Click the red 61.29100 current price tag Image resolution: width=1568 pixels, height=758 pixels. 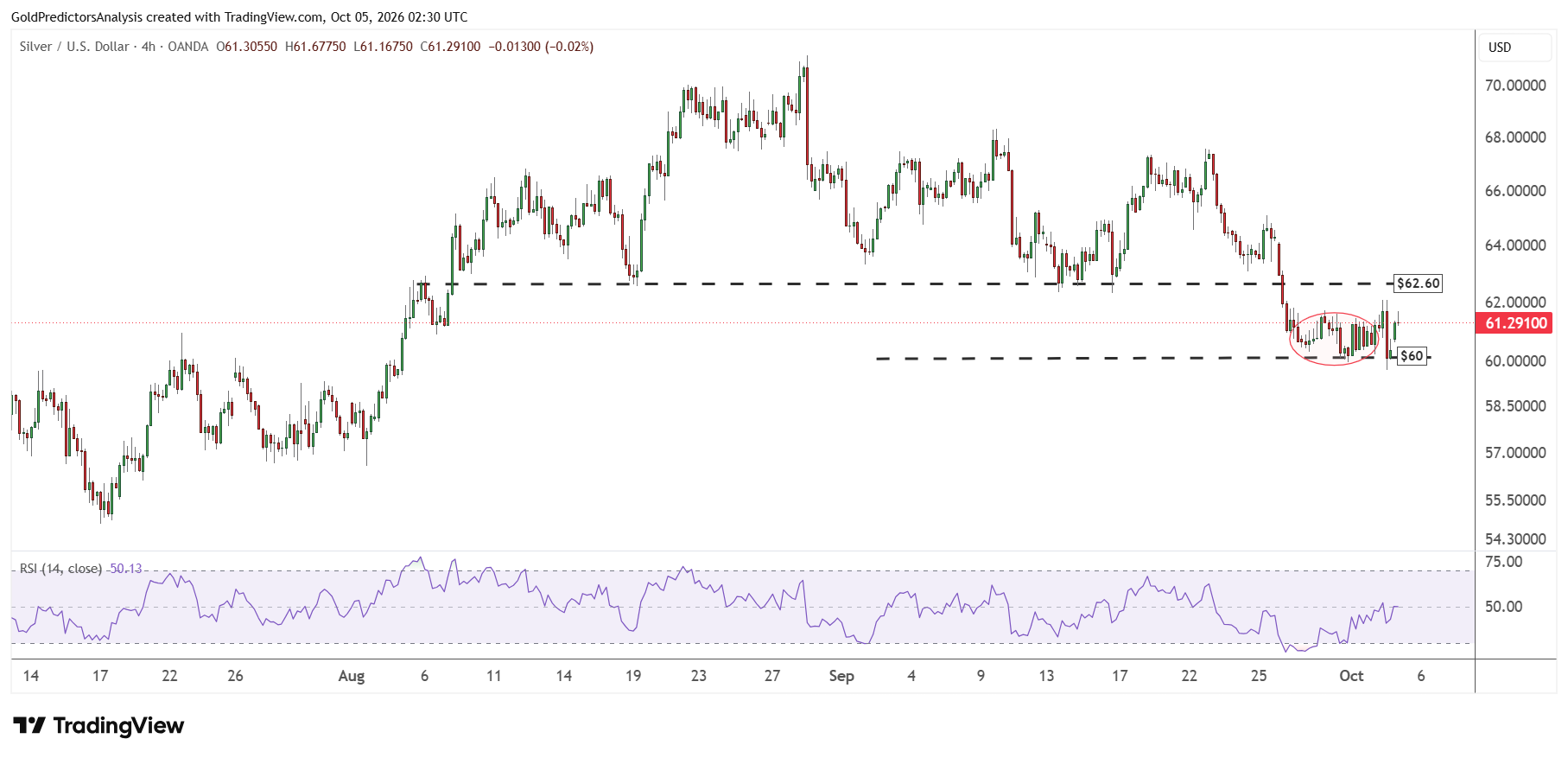[x=1516, y=323]
